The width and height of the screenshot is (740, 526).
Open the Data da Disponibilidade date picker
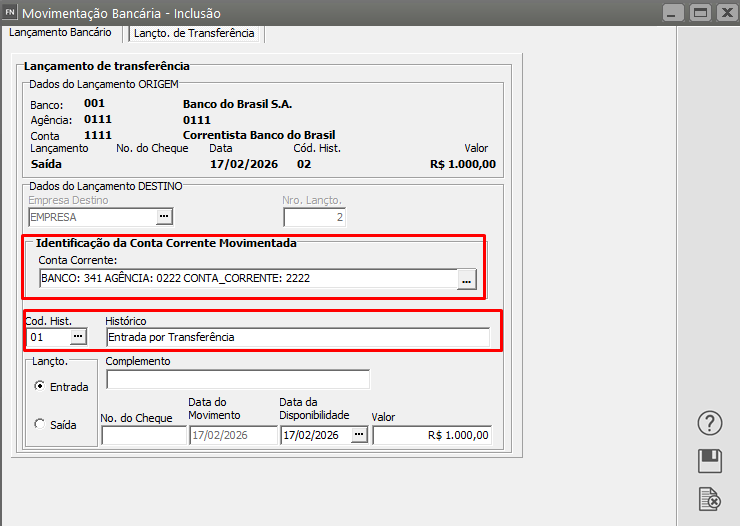358,435
